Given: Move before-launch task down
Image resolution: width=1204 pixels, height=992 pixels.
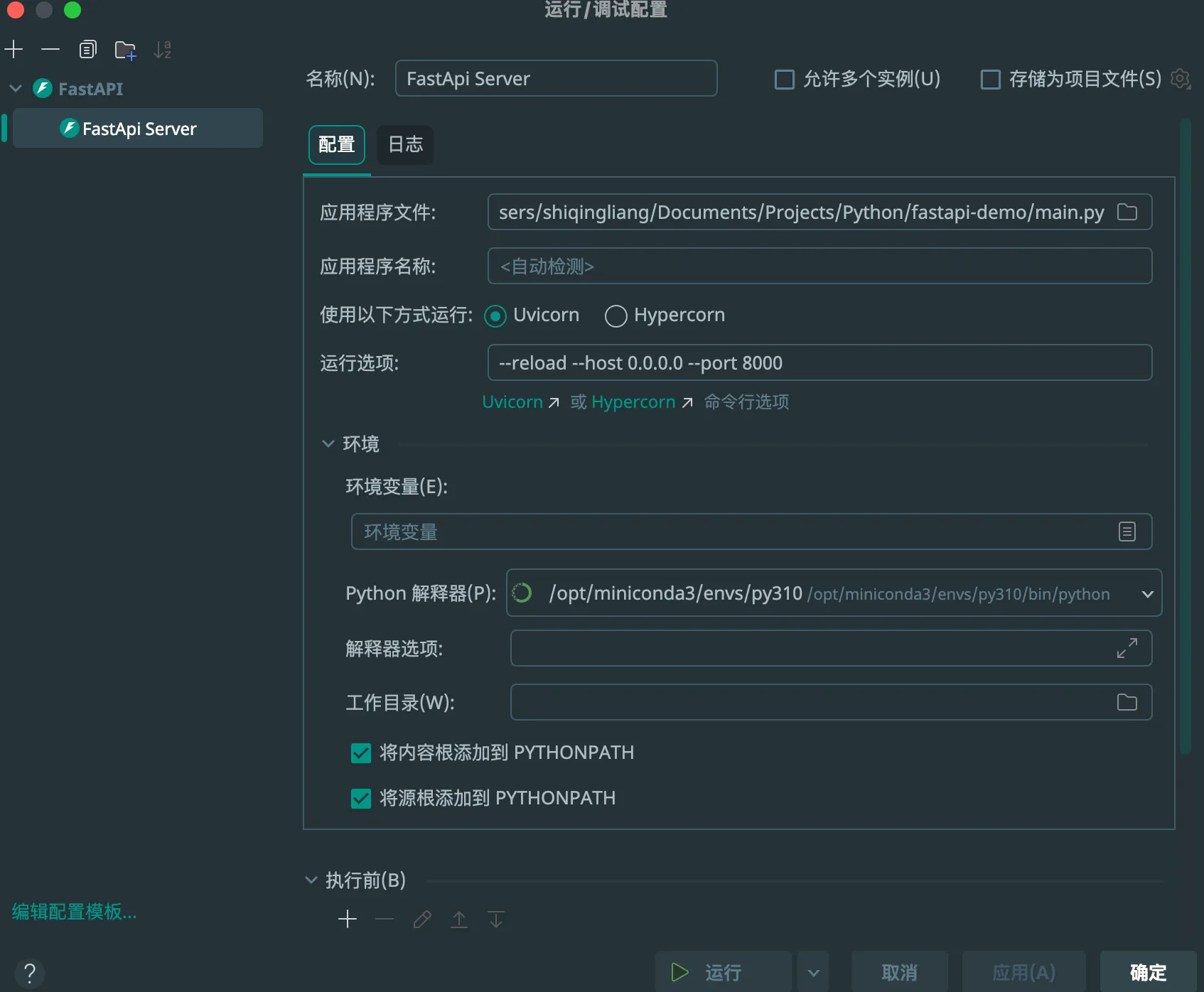Looking at the screenshot, I should coord(496,919).
